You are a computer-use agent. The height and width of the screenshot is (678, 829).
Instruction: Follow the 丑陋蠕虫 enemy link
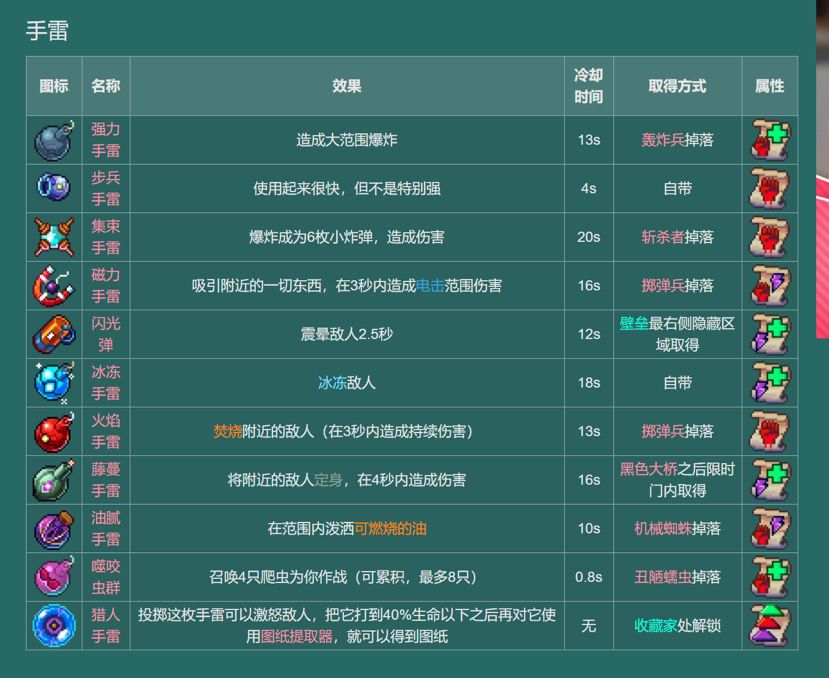(x=663, y=578)
